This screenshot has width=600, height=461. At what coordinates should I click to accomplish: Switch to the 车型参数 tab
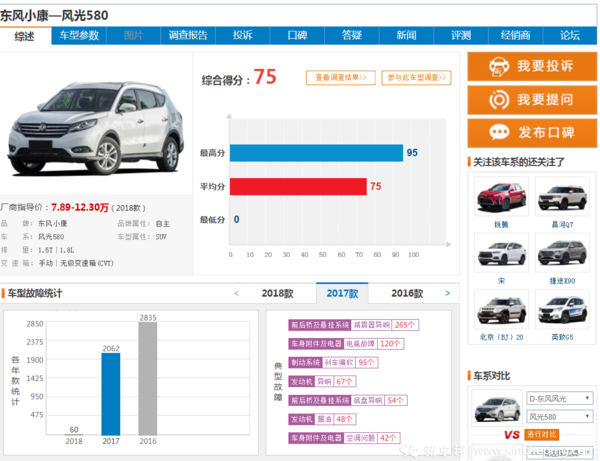pyautogui.click(x=79, y=35)
